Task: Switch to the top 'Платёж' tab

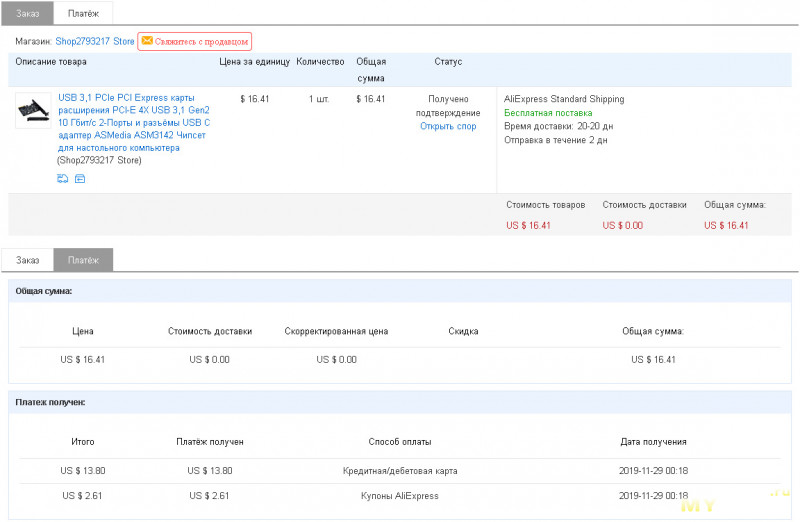Action: tap(83, 12)
